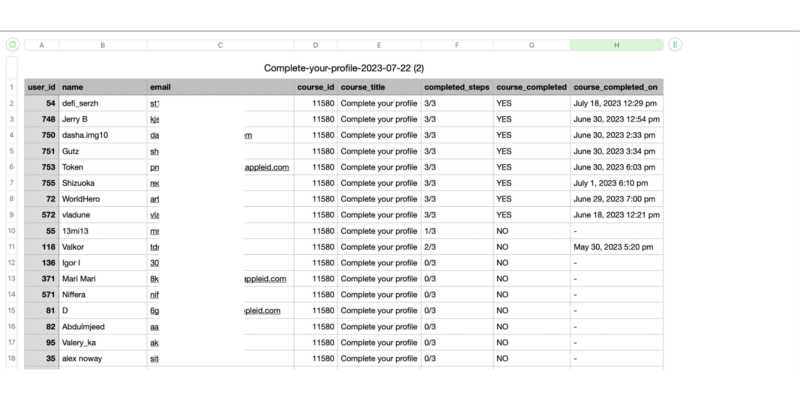The height and width of the screenshot is (400, 800).
Task: Click the add-columns handle right of column H
Action: pyautogui.click(x=676, y=45)
